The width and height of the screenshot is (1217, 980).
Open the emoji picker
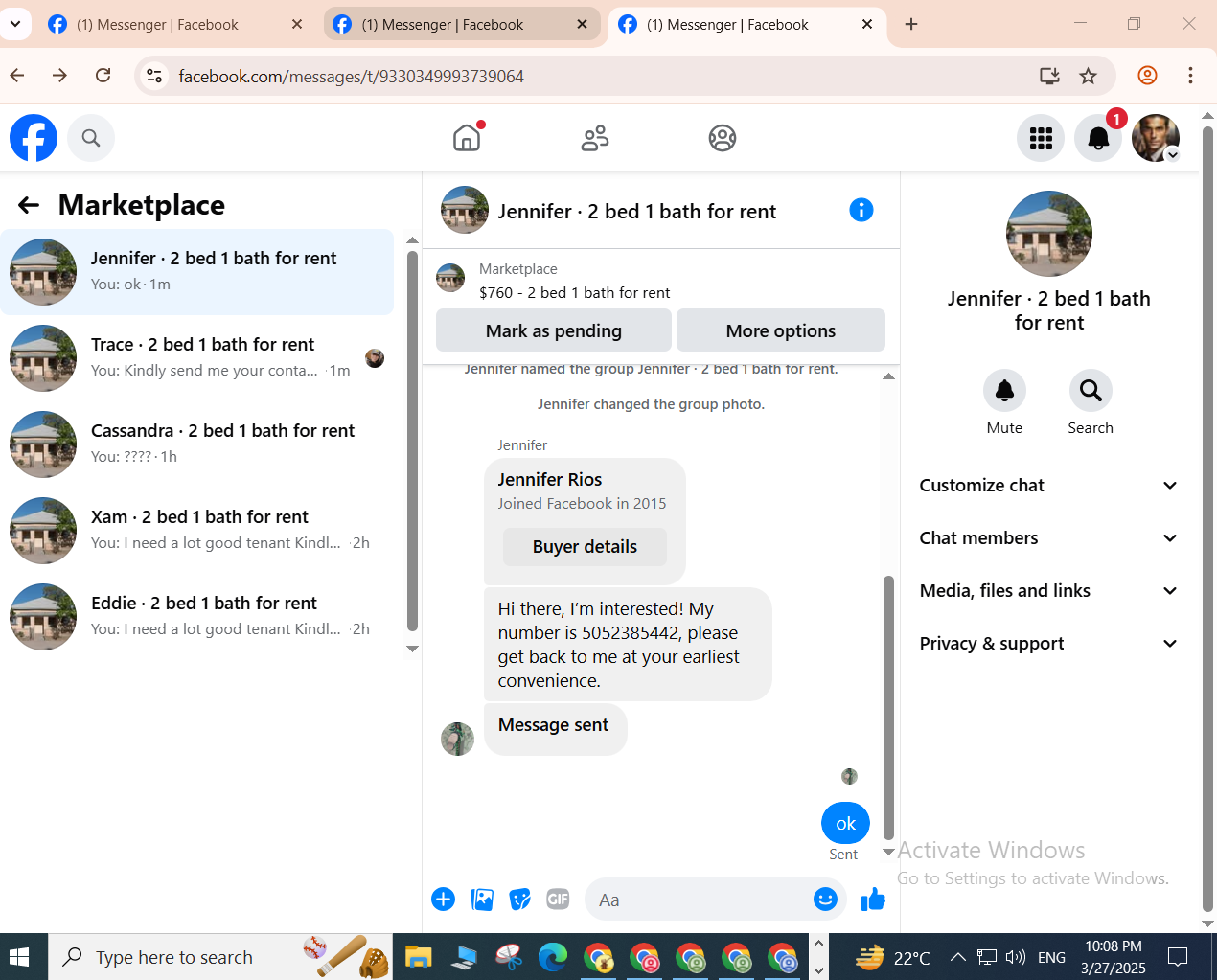(825, 900)
